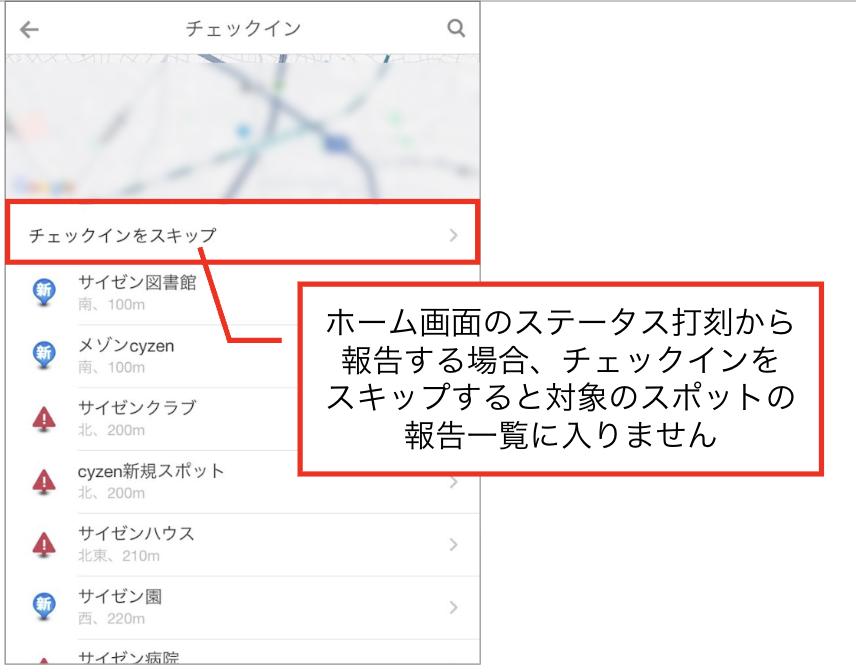Screen dimensions: 856x670
Task: Select the サイゼン病院 spot name
Action: [x=129, y=657]
